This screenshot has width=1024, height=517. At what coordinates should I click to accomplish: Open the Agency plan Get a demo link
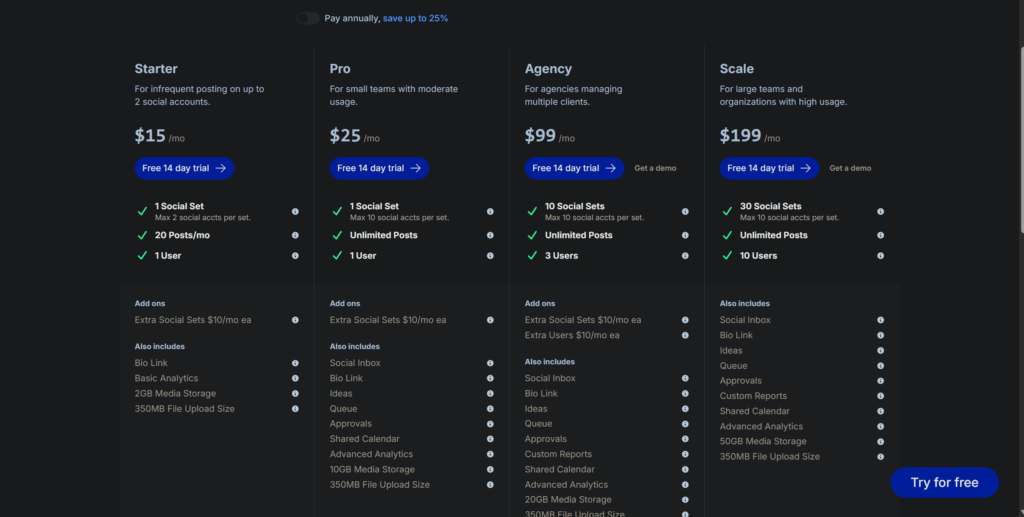tap(655, 168)
